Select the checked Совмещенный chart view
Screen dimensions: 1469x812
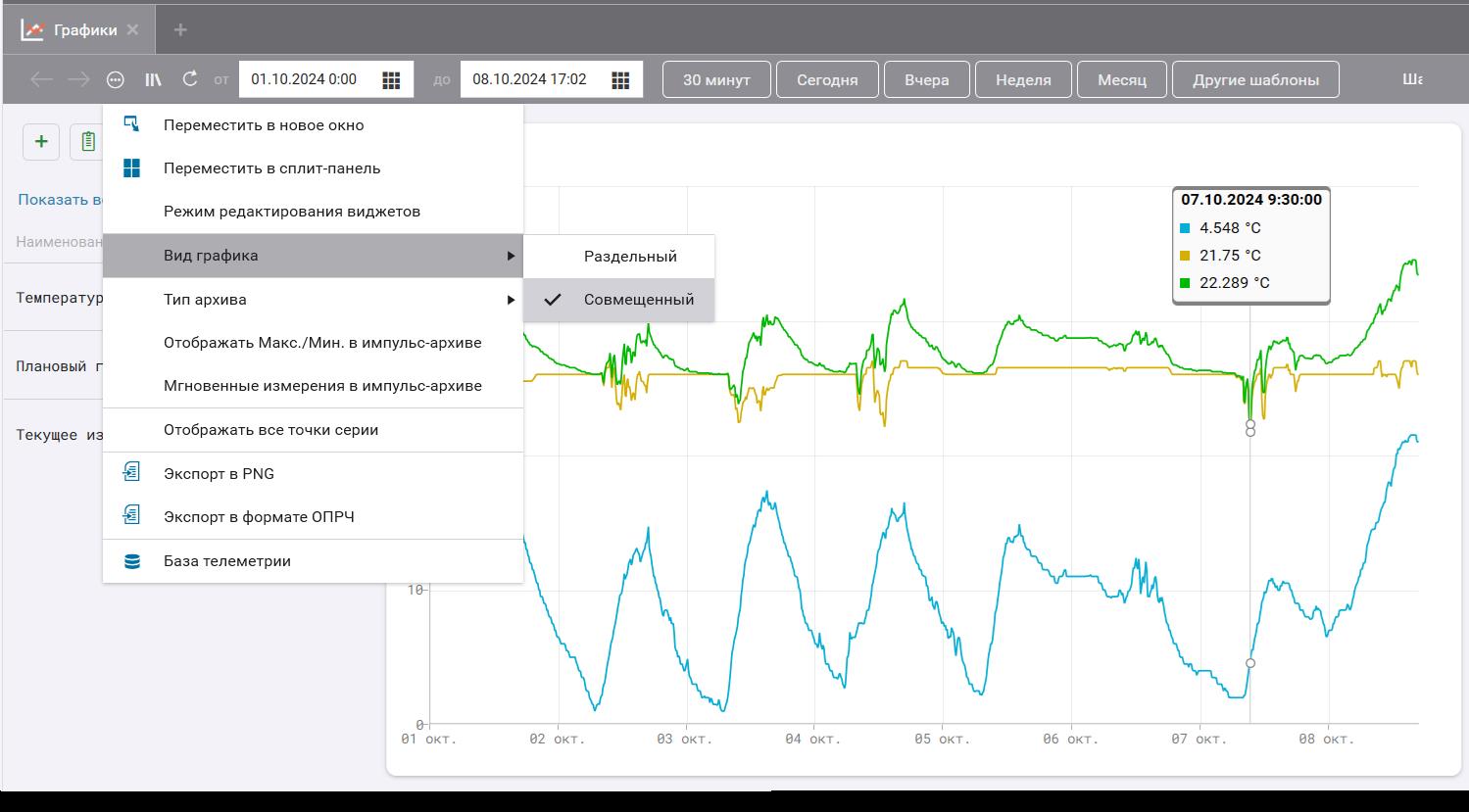click(638, 300)
